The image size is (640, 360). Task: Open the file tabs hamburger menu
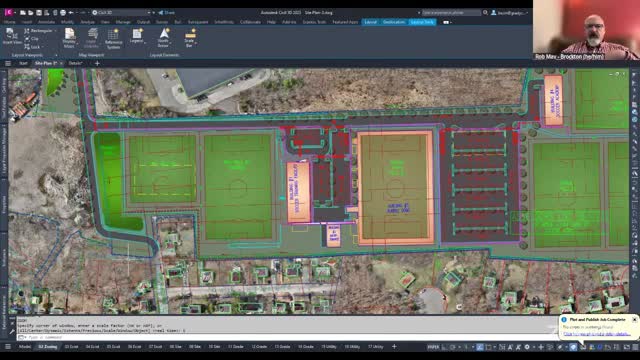pos(8,63)
